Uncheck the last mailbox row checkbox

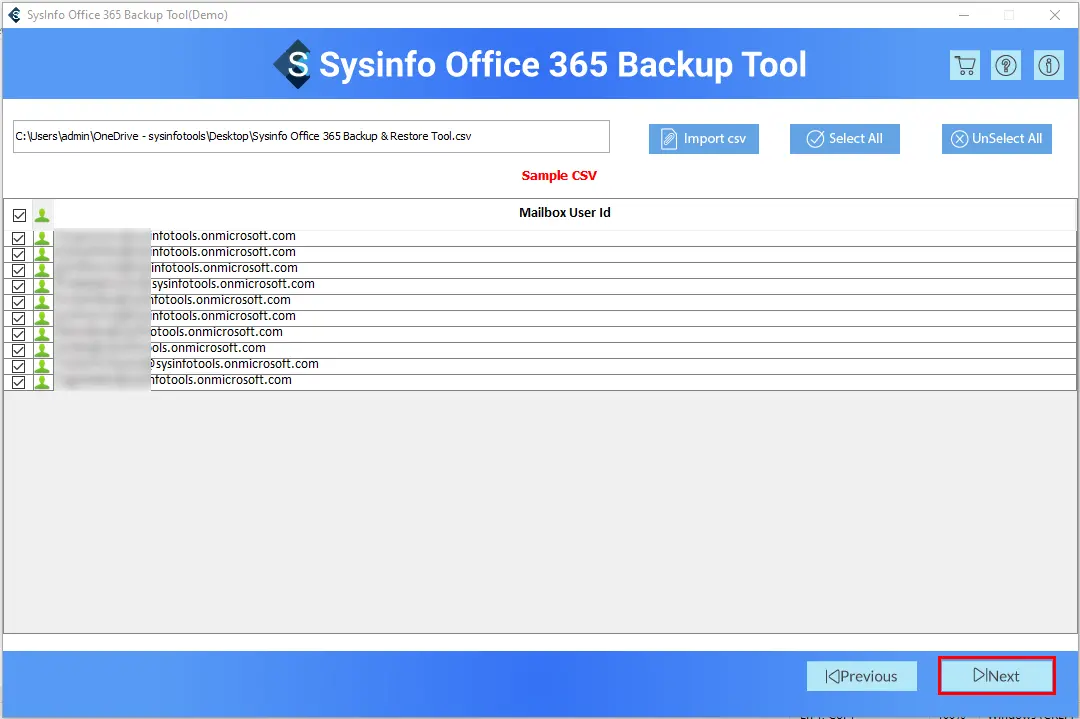(19, 382)
